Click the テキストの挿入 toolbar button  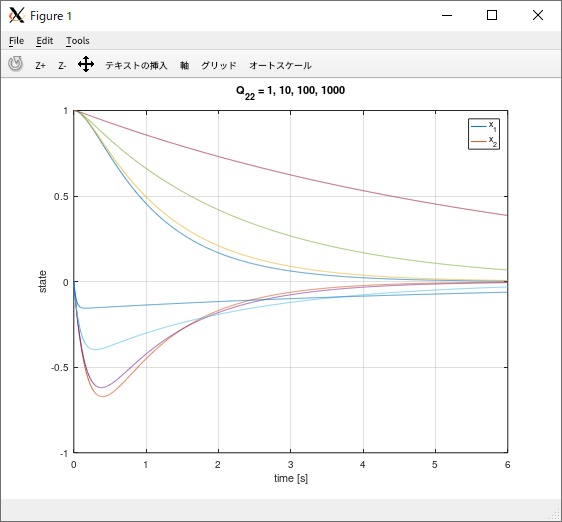tap(136, 66)
